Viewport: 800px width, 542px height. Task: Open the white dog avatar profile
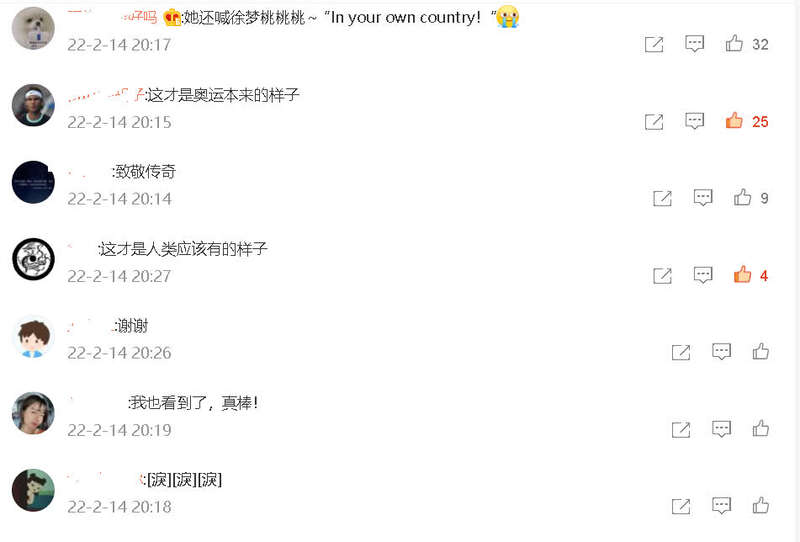33,28
